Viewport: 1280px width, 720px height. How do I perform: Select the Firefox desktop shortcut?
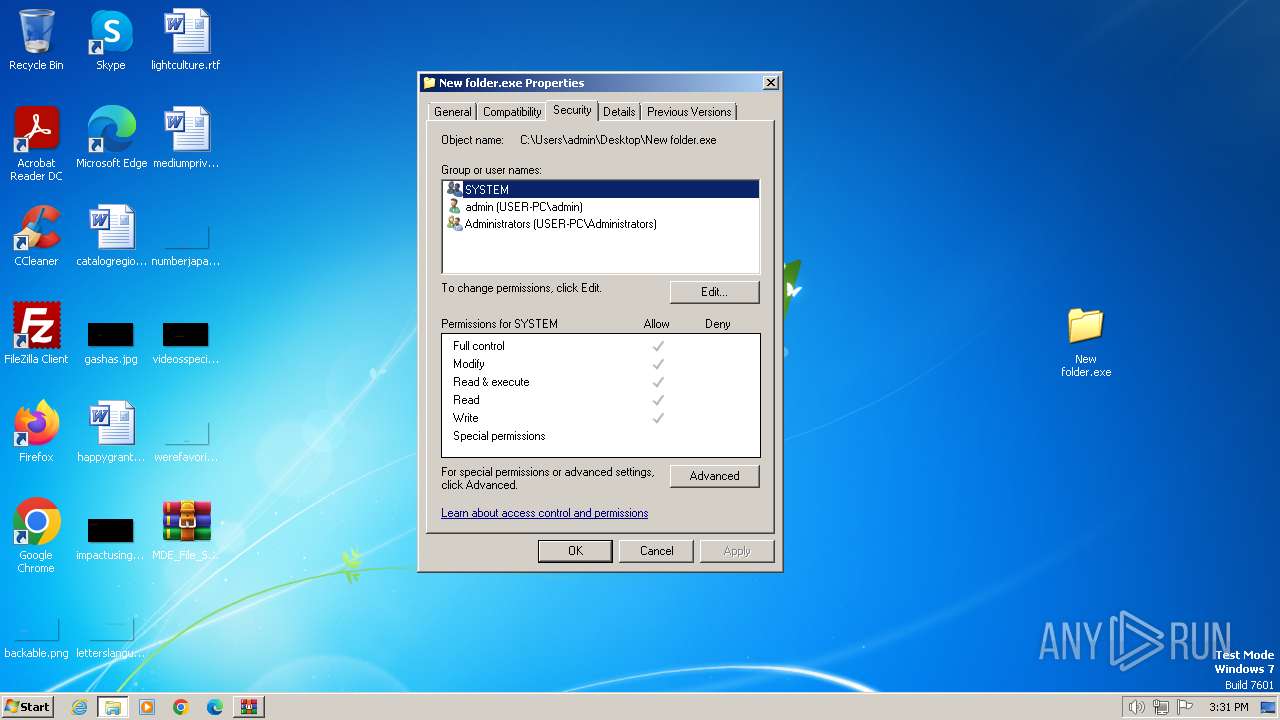coord(36,432)
